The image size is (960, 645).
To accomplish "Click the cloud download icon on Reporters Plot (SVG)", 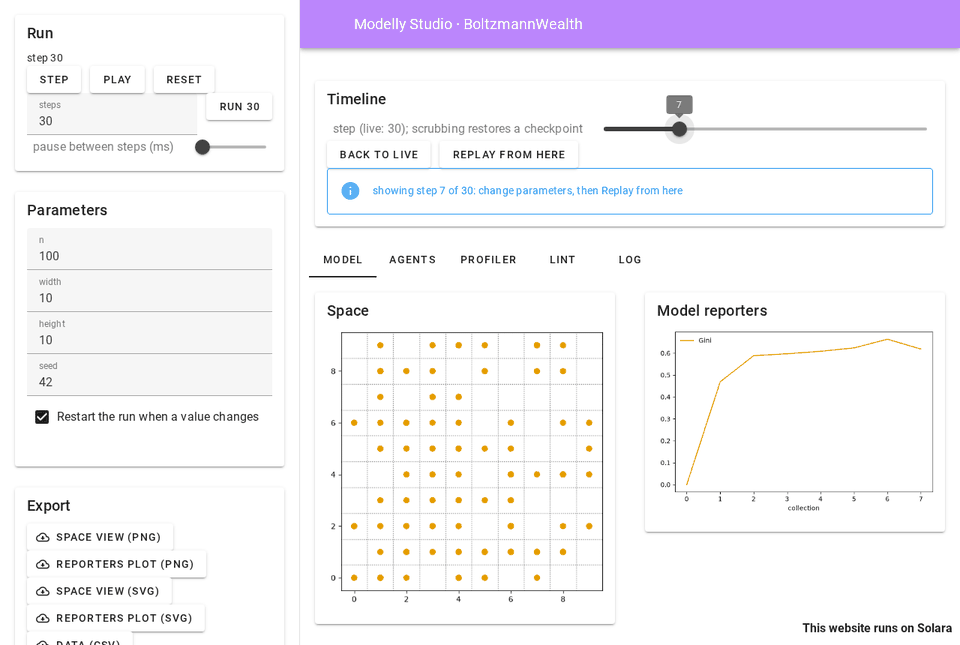I will (x=43, y=618).
